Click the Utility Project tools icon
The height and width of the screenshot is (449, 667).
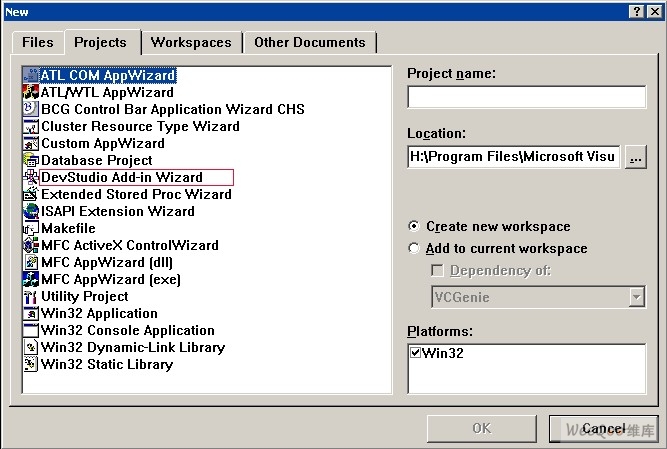(31, 296)
